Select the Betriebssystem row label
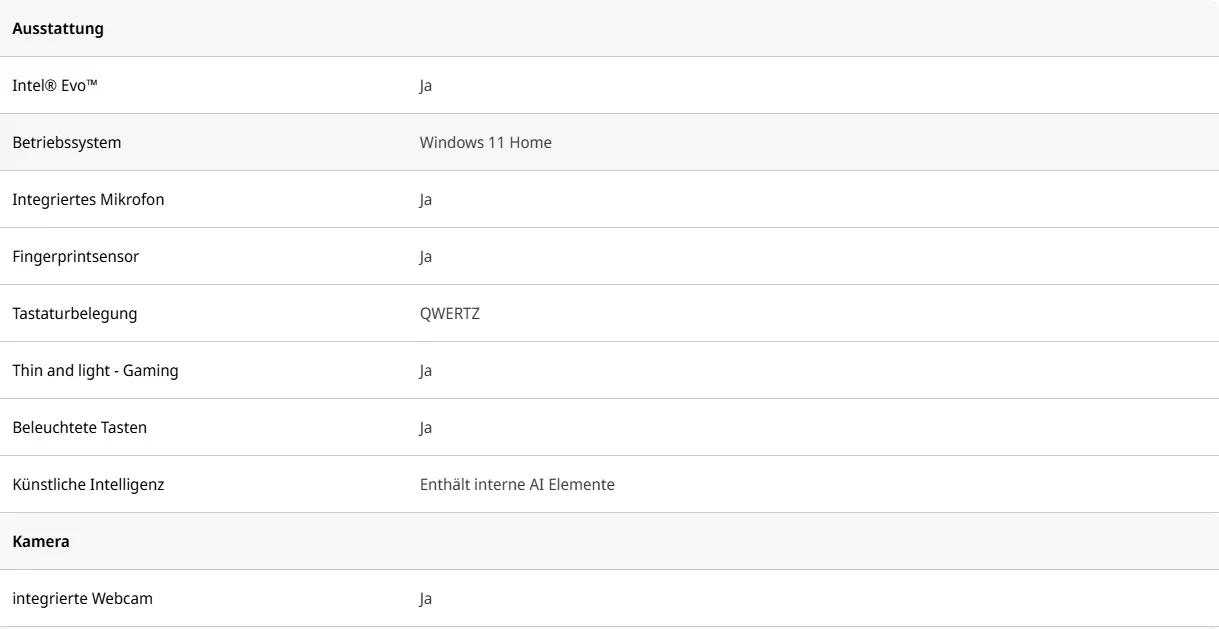1219x629 pixels. 66,143
